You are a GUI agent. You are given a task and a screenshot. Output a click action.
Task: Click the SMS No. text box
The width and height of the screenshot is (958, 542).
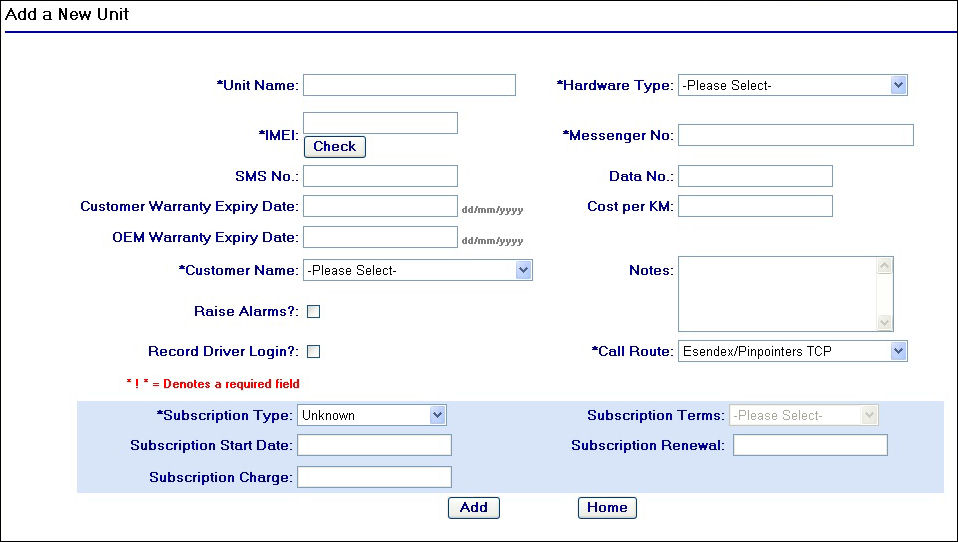380,176
